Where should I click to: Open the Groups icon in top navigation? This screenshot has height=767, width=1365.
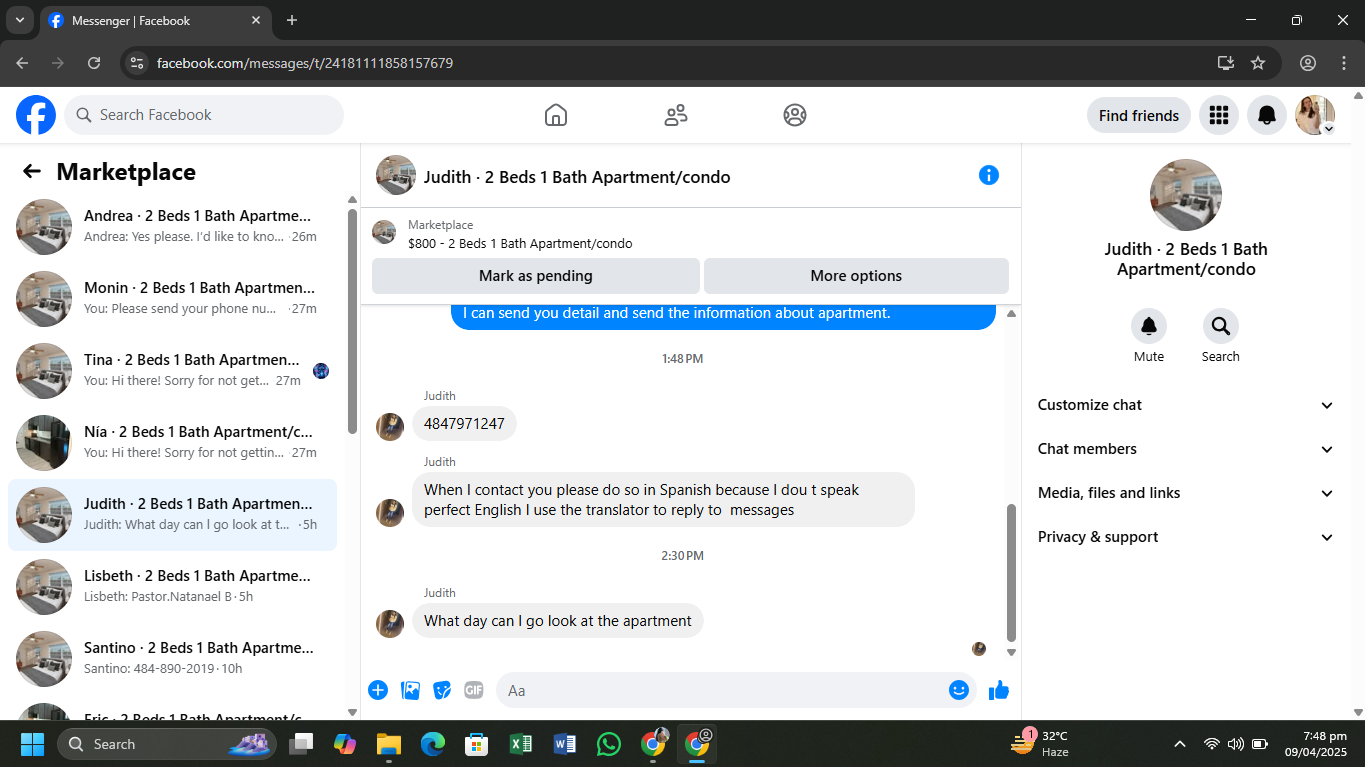coord(795,115)
